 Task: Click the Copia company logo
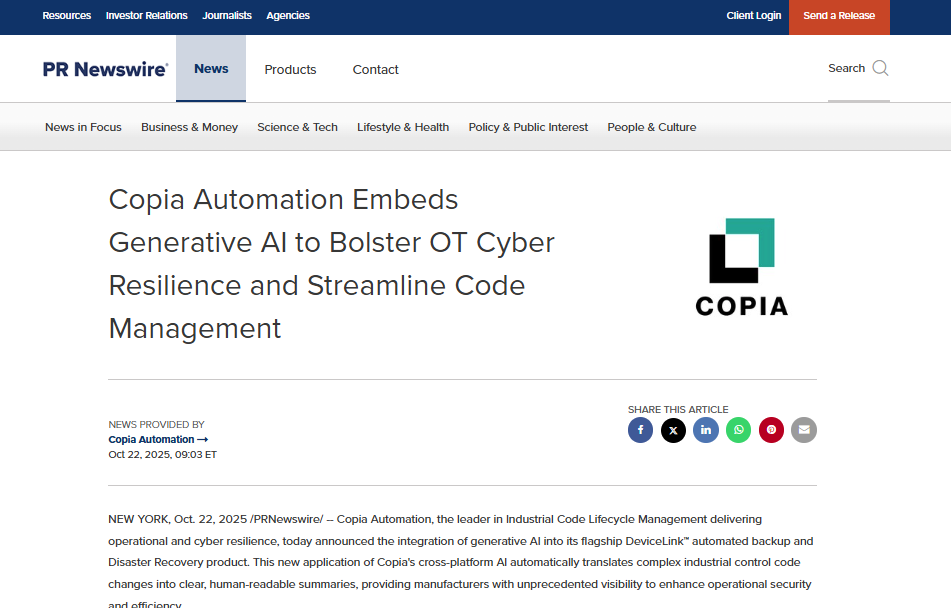742,267
